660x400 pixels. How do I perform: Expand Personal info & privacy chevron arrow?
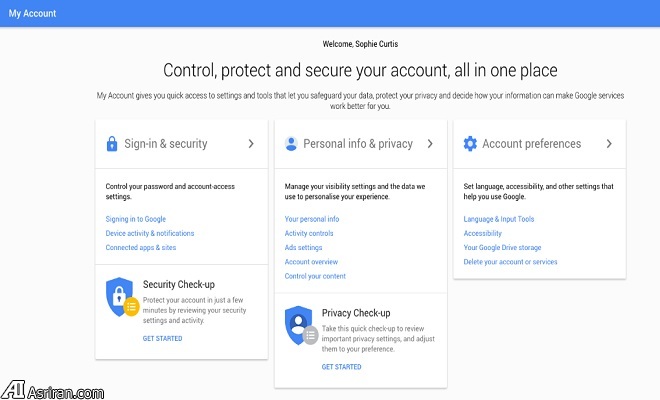[x=430, y=144]
